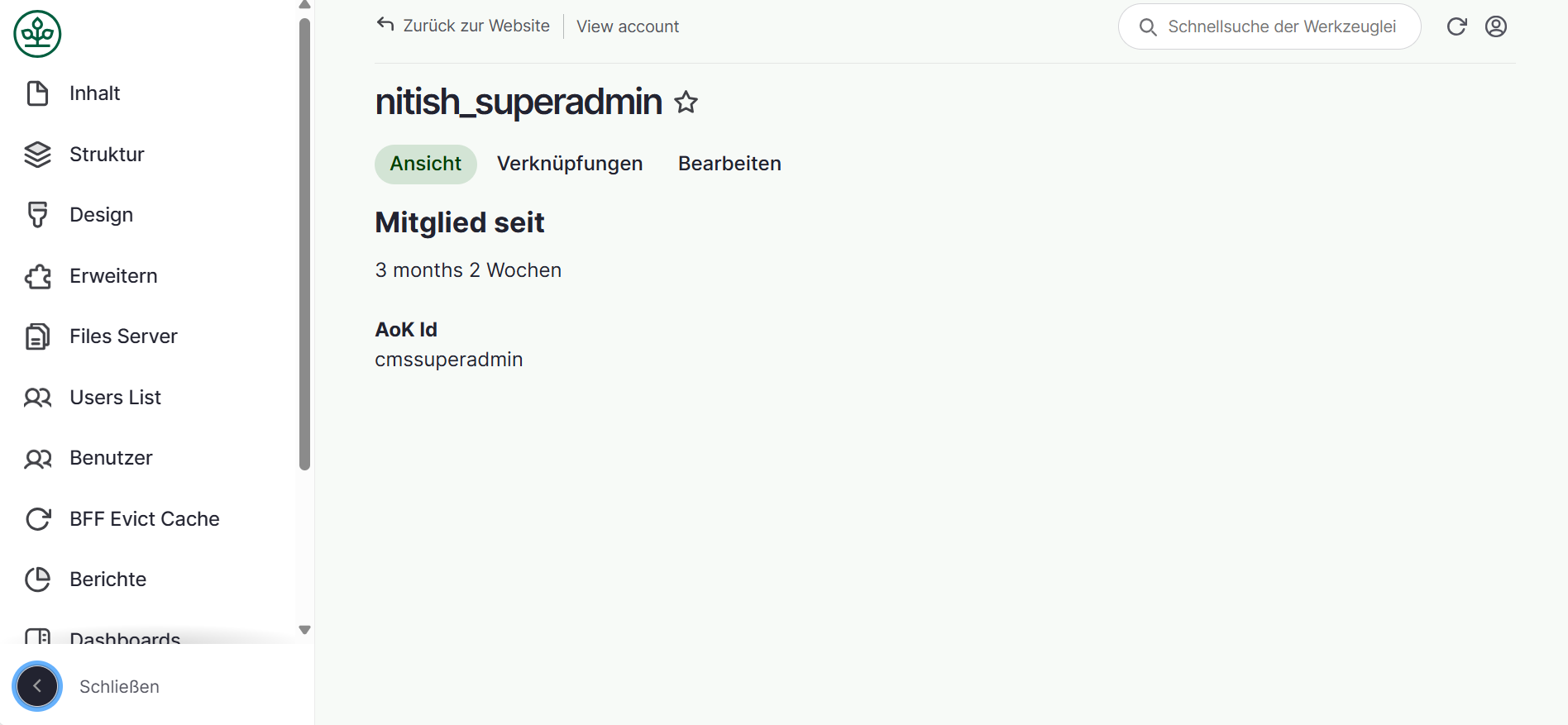Viewport: 1568px width, 725px height.
Task: Click the Erweitern puzzle piece icon
Action: (x=37, y=276)
